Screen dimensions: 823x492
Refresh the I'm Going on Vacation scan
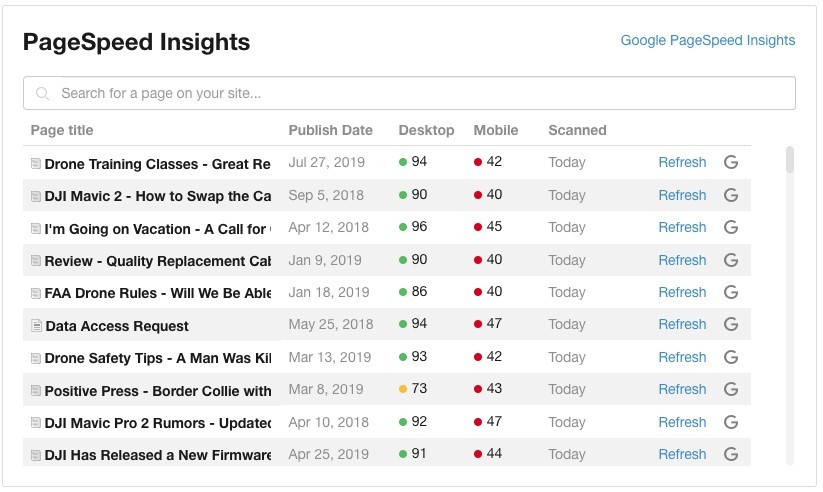(682, 227)
